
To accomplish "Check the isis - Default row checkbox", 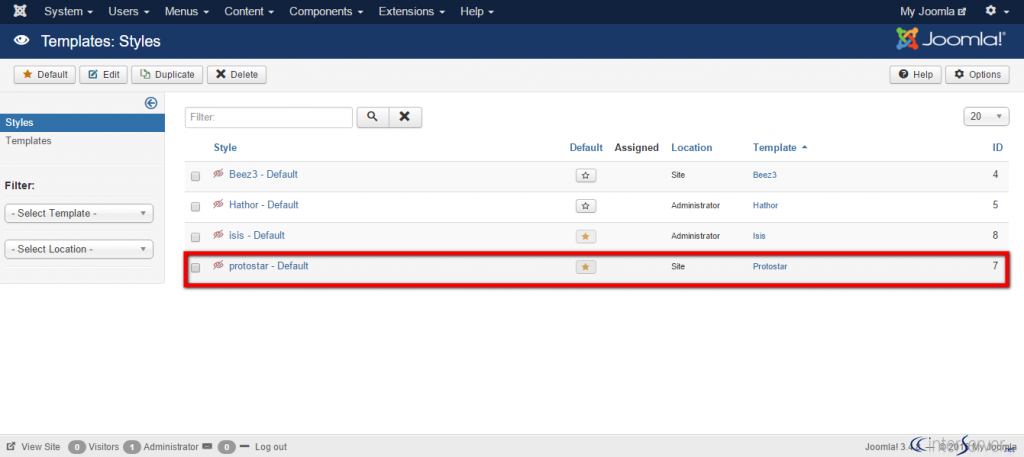I will [195, 237].
